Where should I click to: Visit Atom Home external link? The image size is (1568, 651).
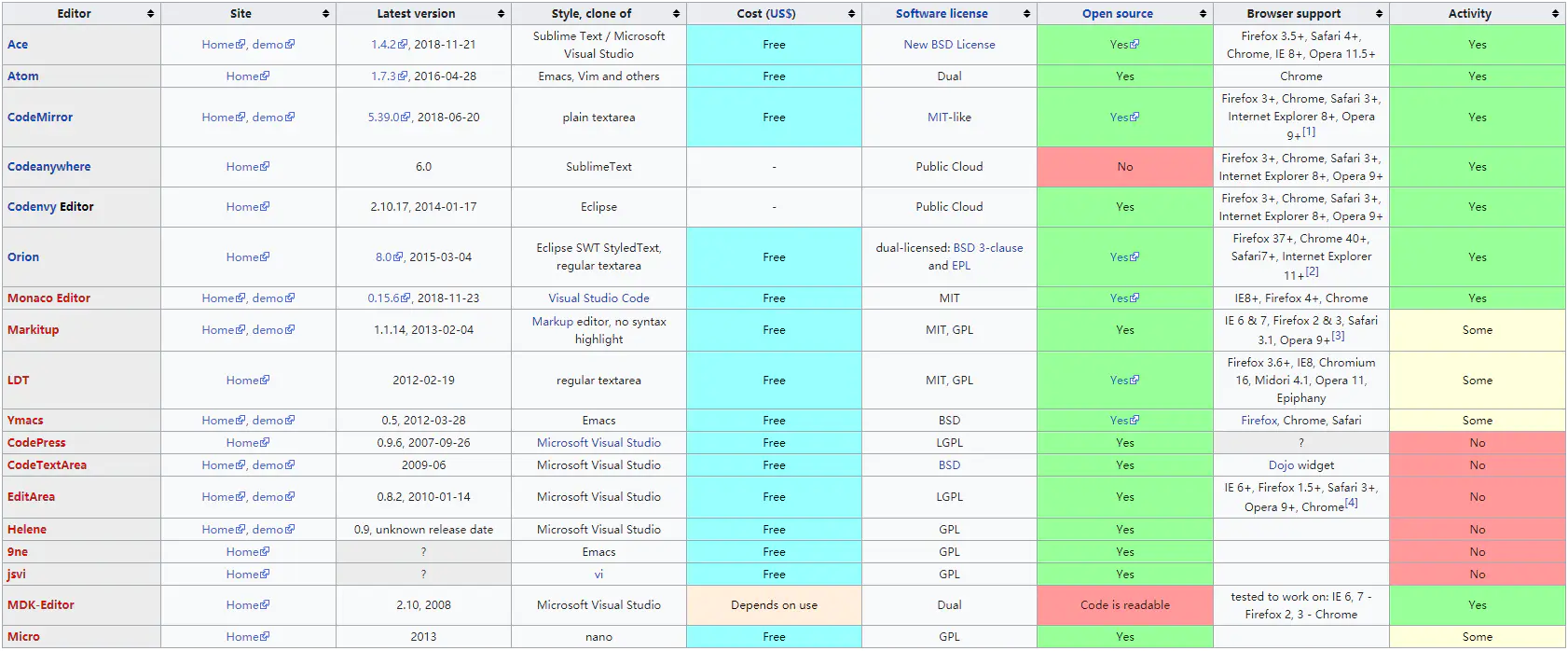point(248,76)
